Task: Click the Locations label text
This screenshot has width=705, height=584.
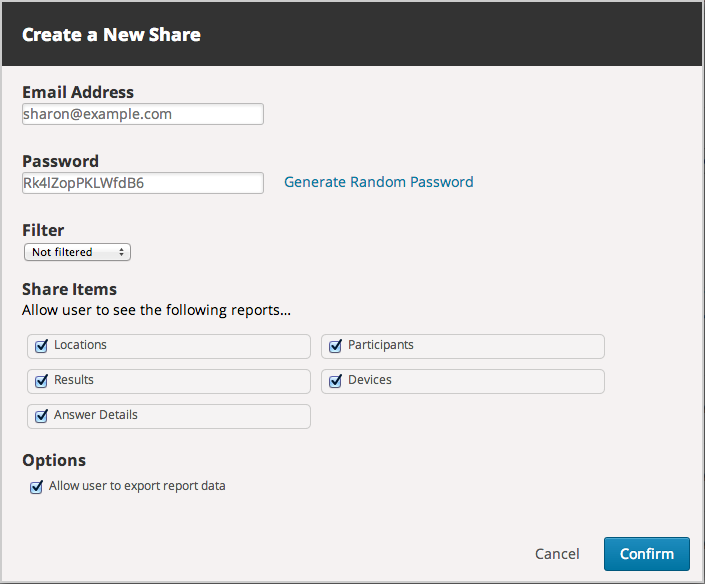Action: click(80, 345)
